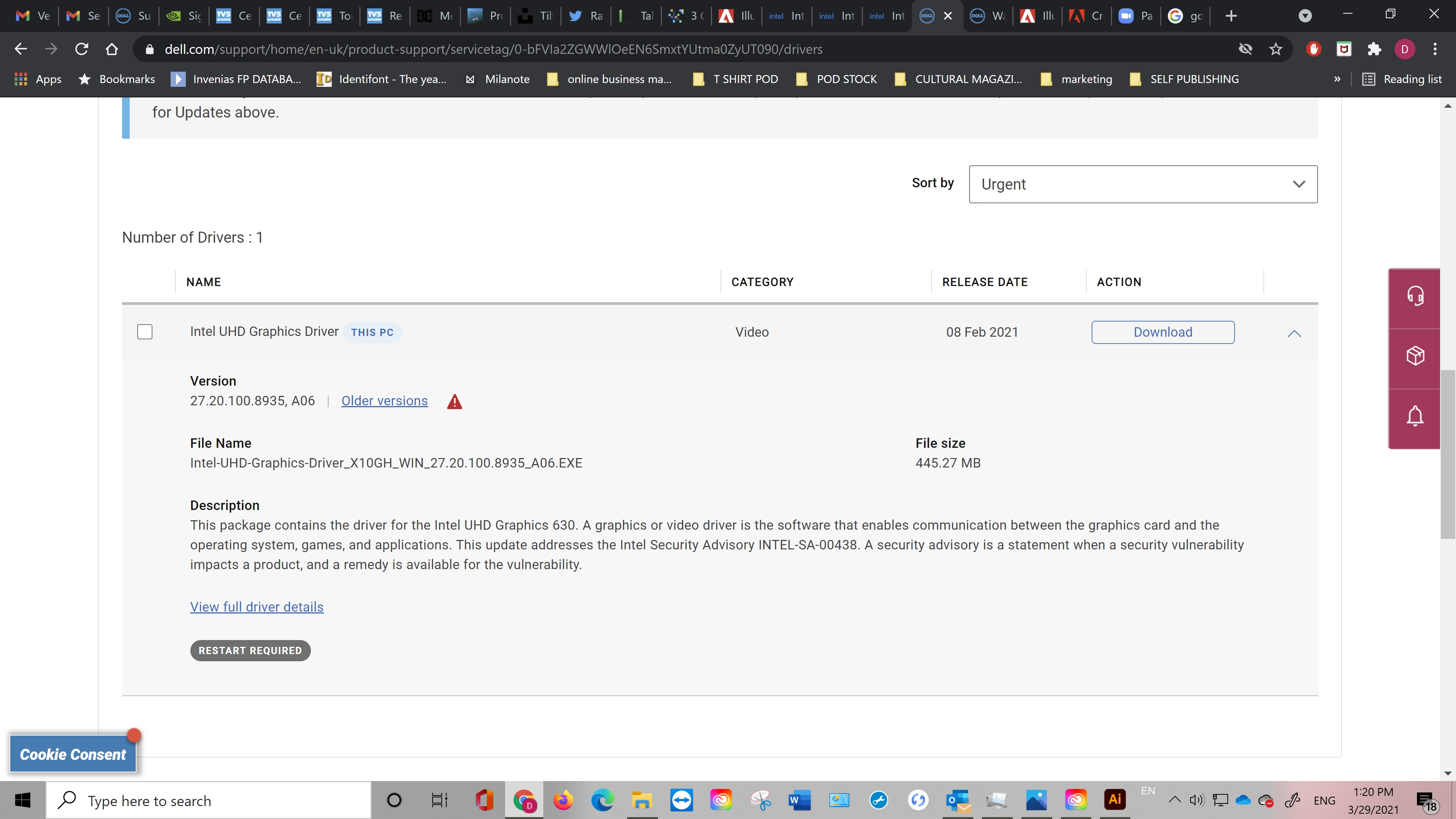Open the Sort by Urgent dropdown

click(x=1143, y=184)
